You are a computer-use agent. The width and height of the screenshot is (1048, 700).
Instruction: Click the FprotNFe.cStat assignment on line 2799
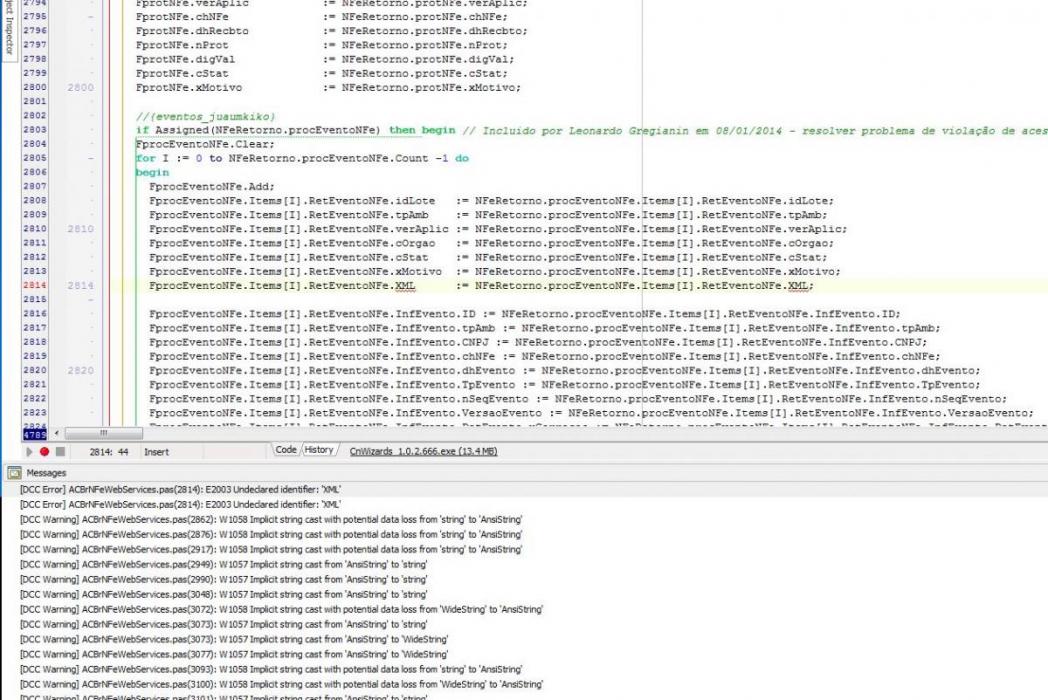click(x=321, y=74)
